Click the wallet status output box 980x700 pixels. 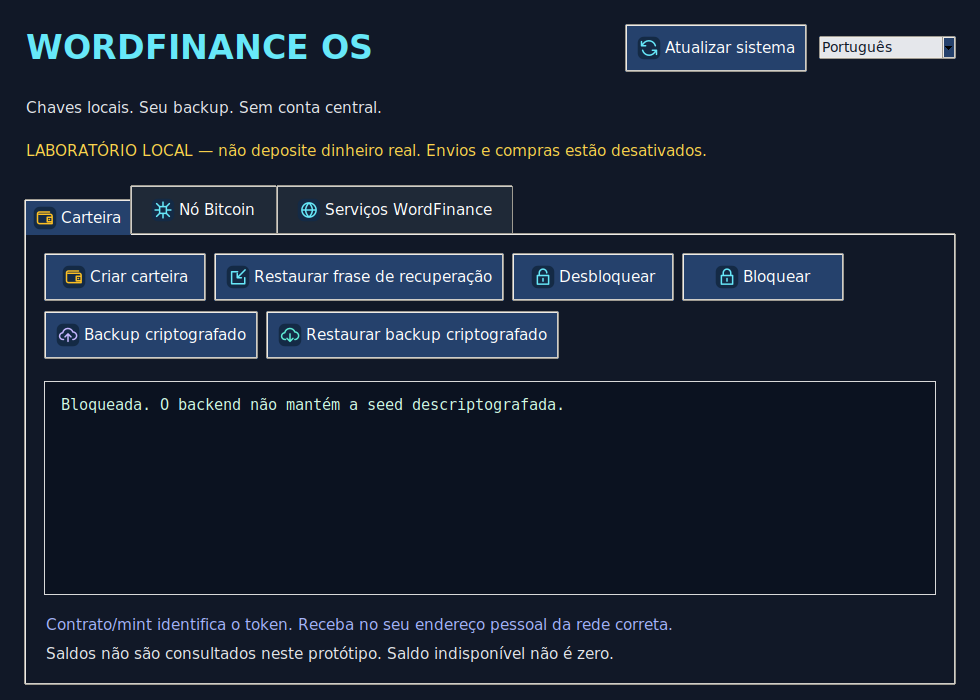pyautogui.click(x=490, y=488)
